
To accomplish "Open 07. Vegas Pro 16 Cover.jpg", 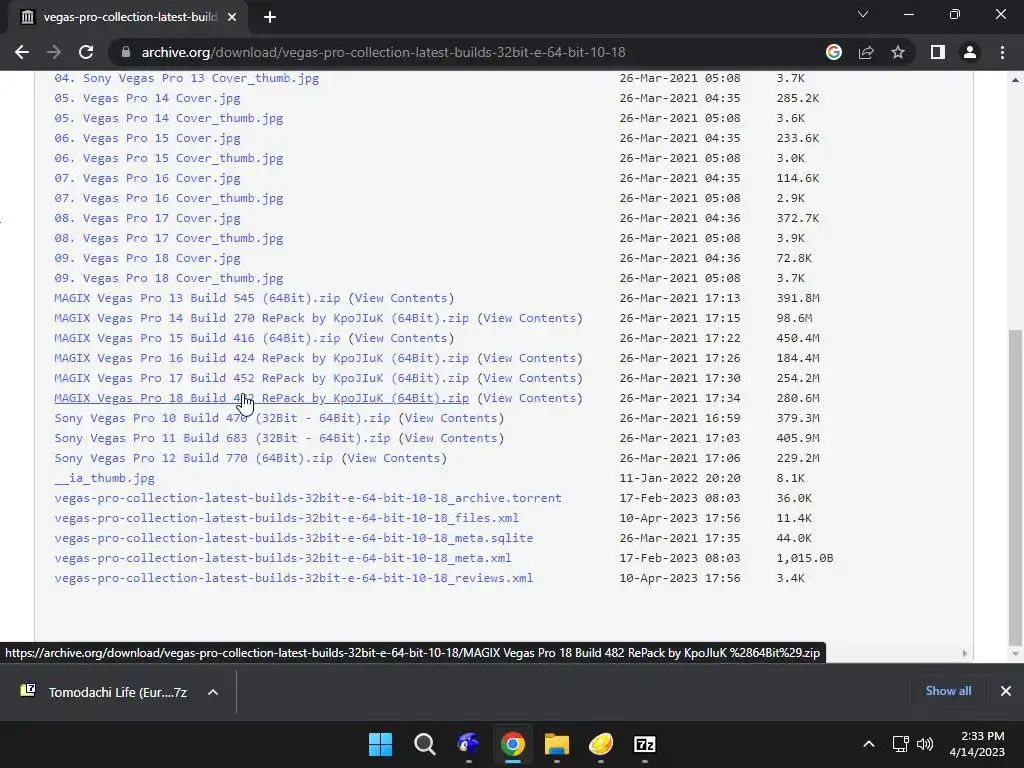I will pyautogui.click(x=147, y=178).
